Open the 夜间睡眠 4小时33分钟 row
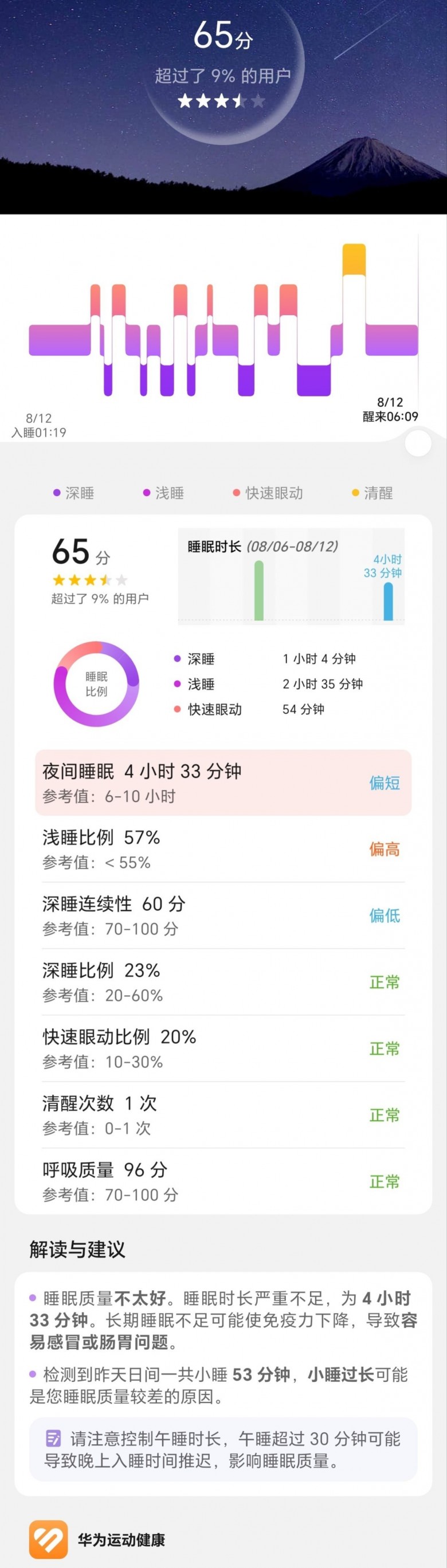The height and width of the screenshot is (1568, 447). (x=223, y=782)
